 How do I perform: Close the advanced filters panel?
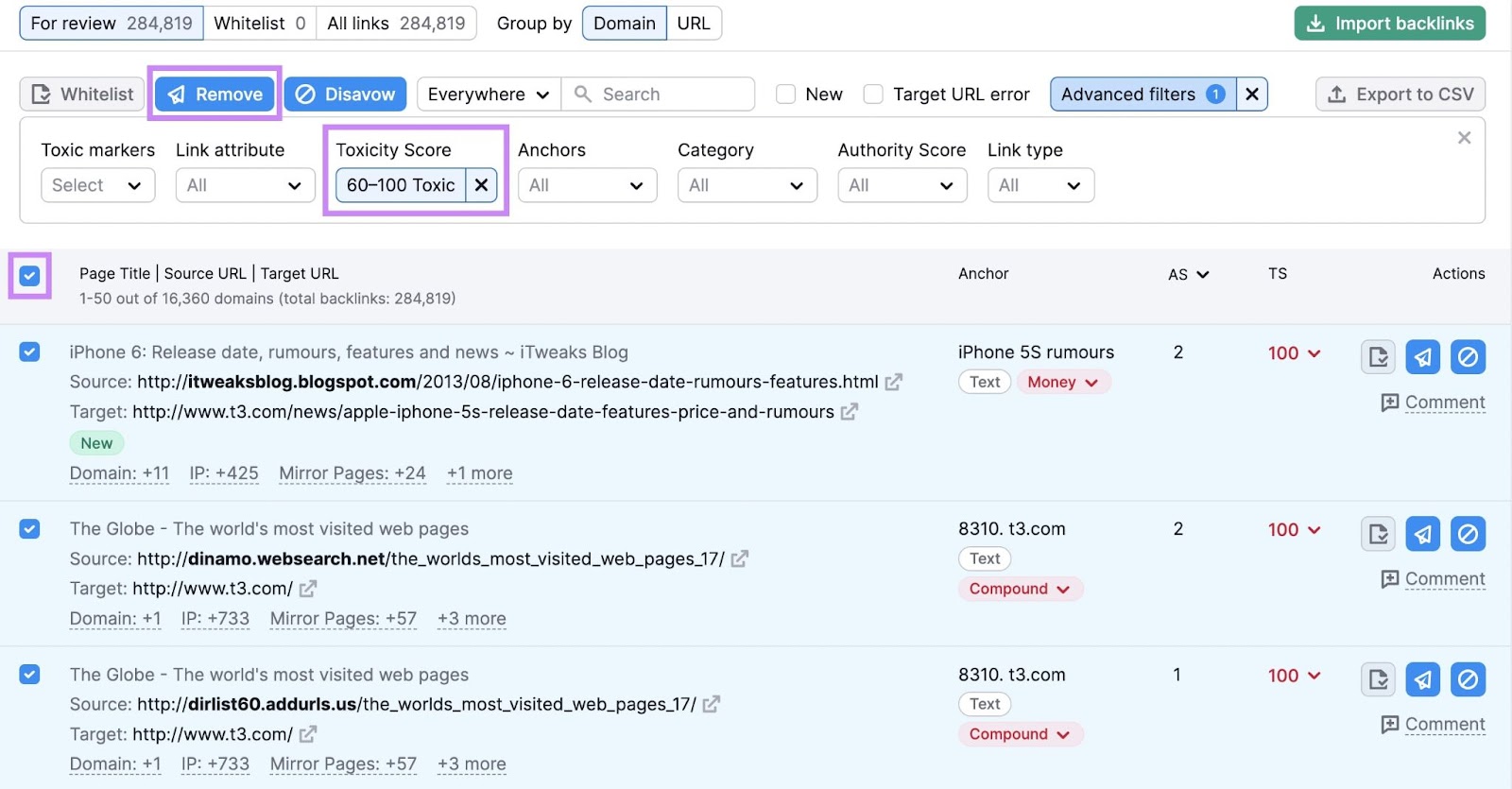coord(1464,138)
